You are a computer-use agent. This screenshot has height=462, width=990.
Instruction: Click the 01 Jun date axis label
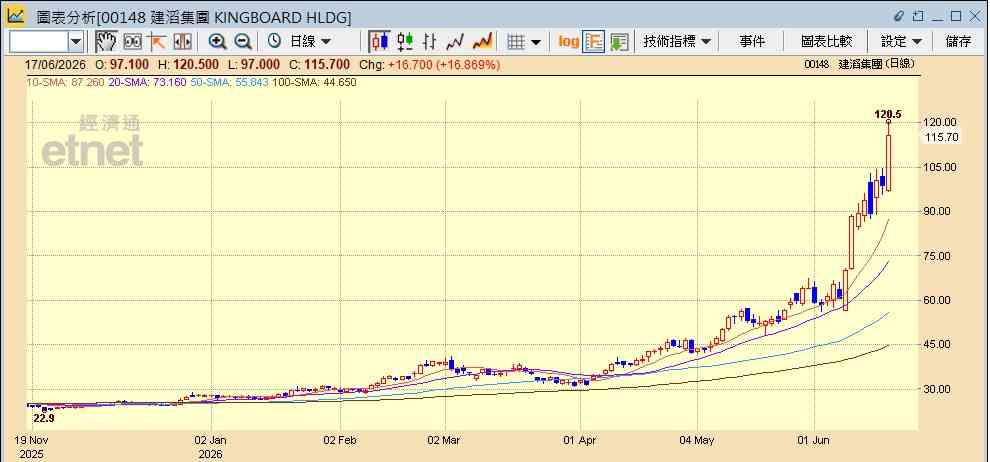tap(814, 440)
